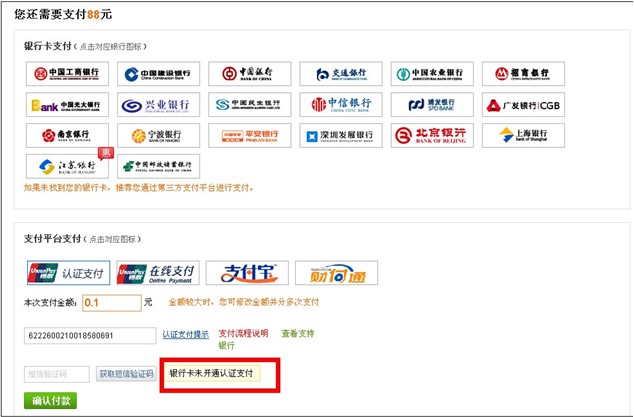Screen dimensions: 634x417
Task: Open the 认证支付提示 link
Action: point(186,334)
